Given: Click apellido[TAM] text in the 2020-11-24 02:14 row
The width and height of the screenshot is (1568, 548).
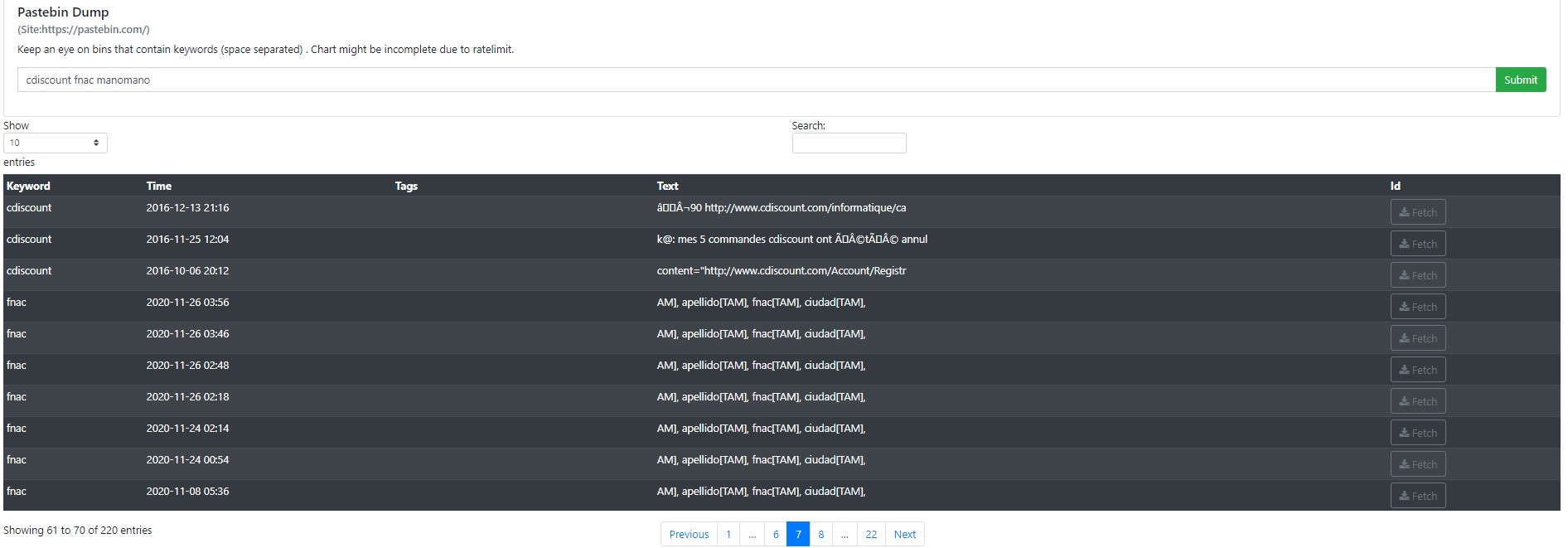Looking at the screenshot, I should [715, 428].
